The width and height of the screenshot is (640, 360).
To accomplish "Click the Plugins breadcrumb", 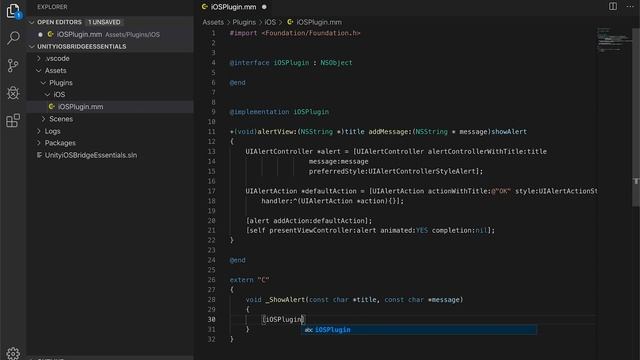I will click(x=244, y=22).
